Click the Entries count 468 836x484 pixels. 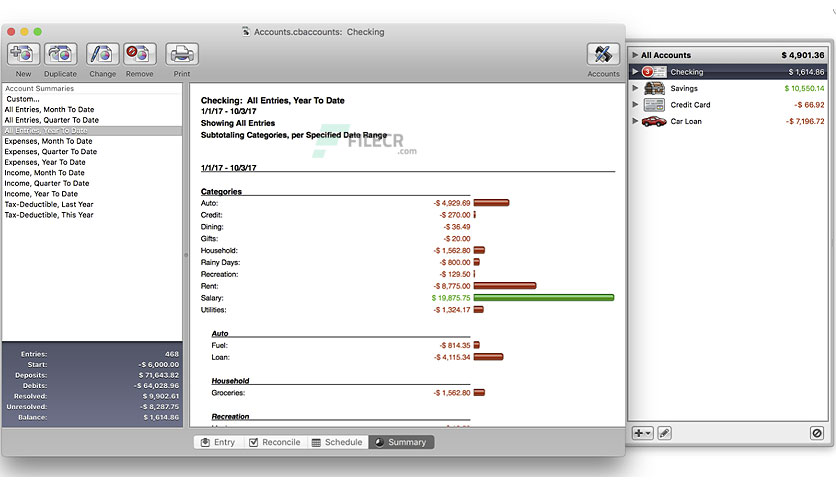pyautogui.click(x=172, y=354)
